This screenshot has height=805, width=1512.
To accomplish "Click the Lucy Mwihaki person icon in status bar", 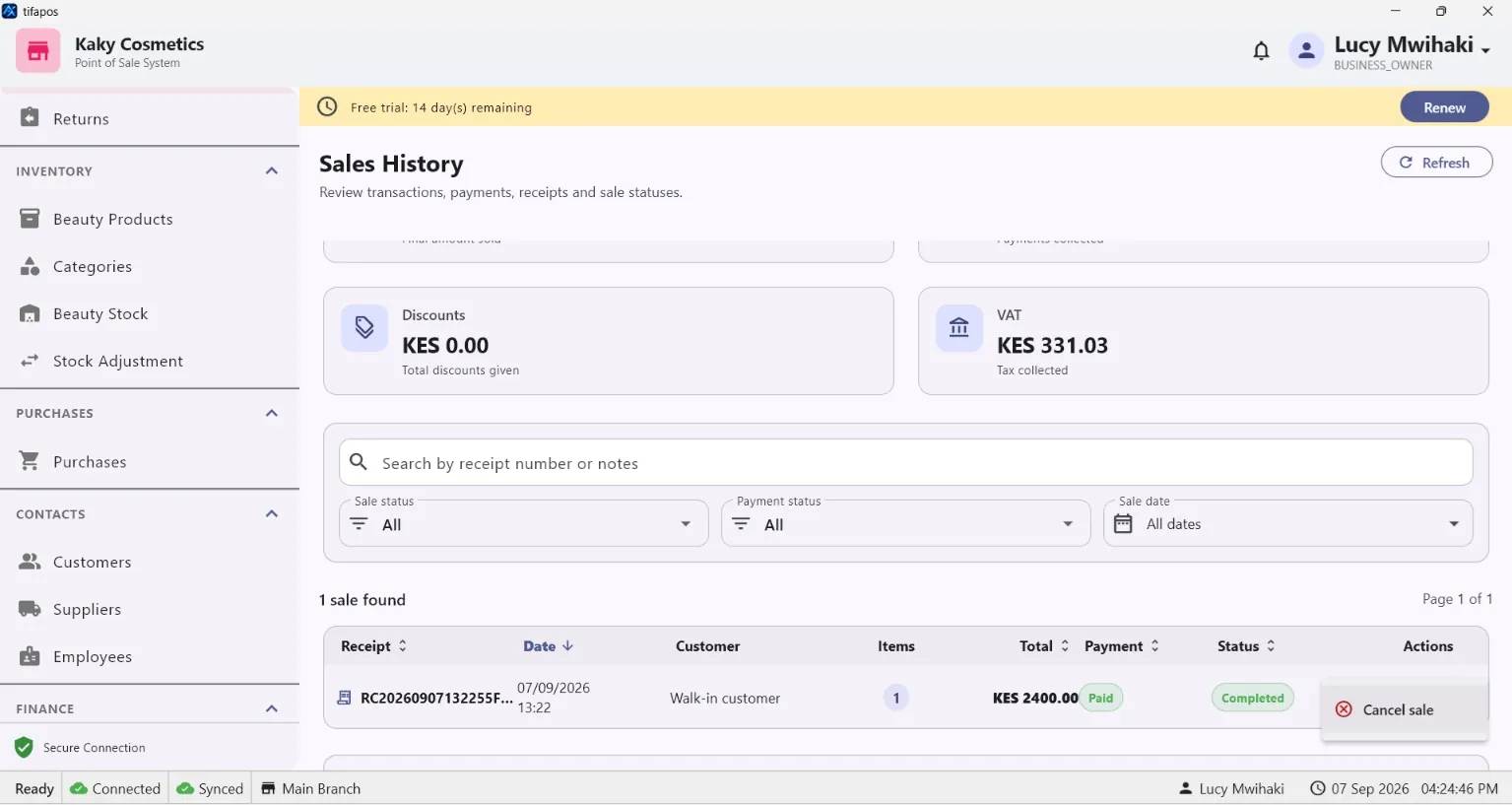I will (x=1186, y=788).
